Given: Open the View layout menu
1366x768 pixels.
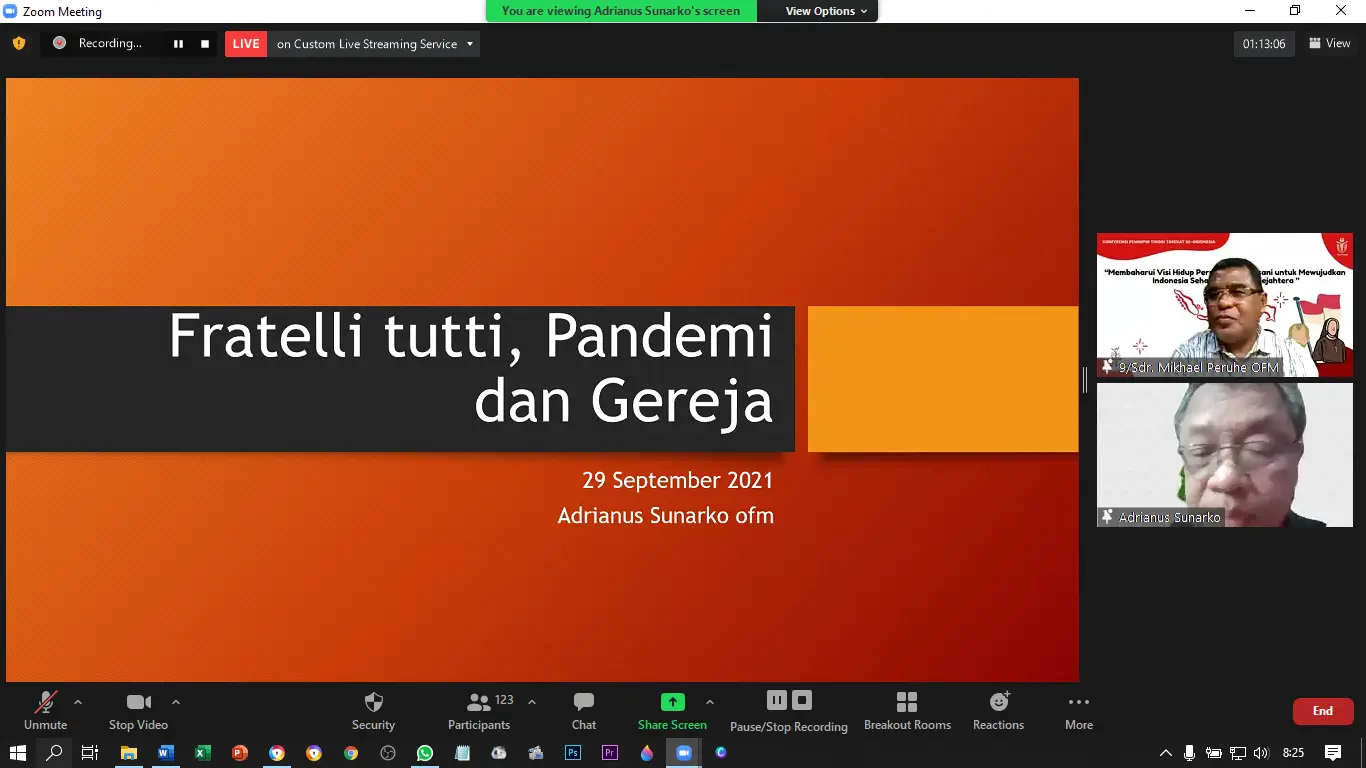Looking at the screenshot, I should pos(1329,43).
